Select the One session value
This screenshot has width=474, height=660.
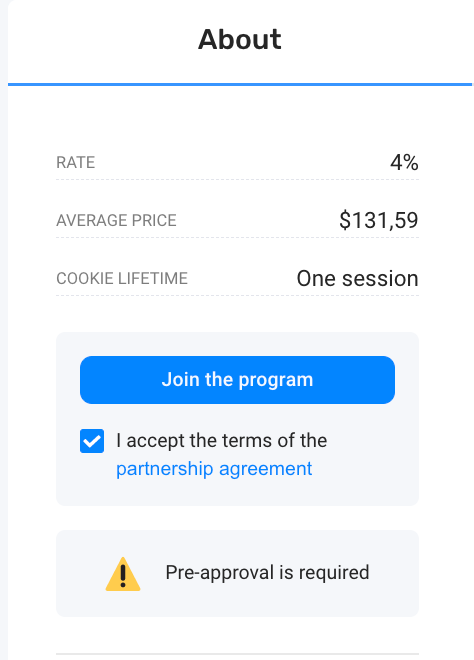click(x=357, y=279)
